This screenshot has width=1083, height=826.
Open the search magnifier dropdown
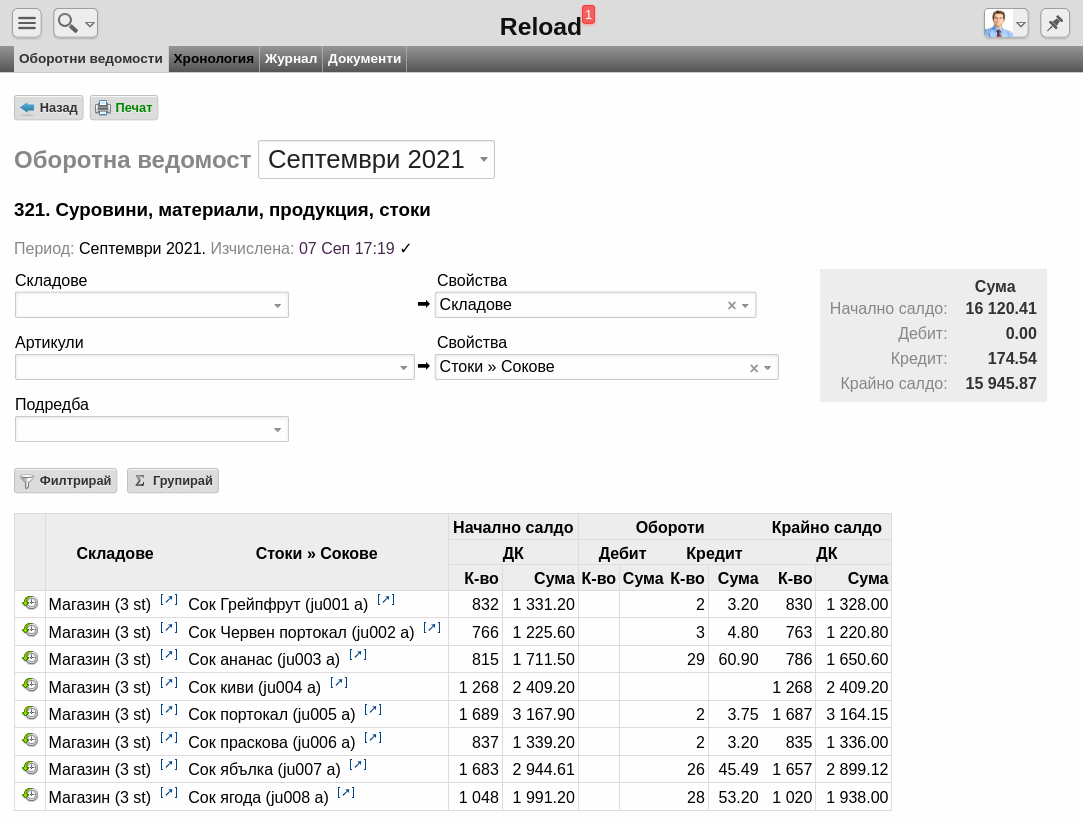(75, 23)
